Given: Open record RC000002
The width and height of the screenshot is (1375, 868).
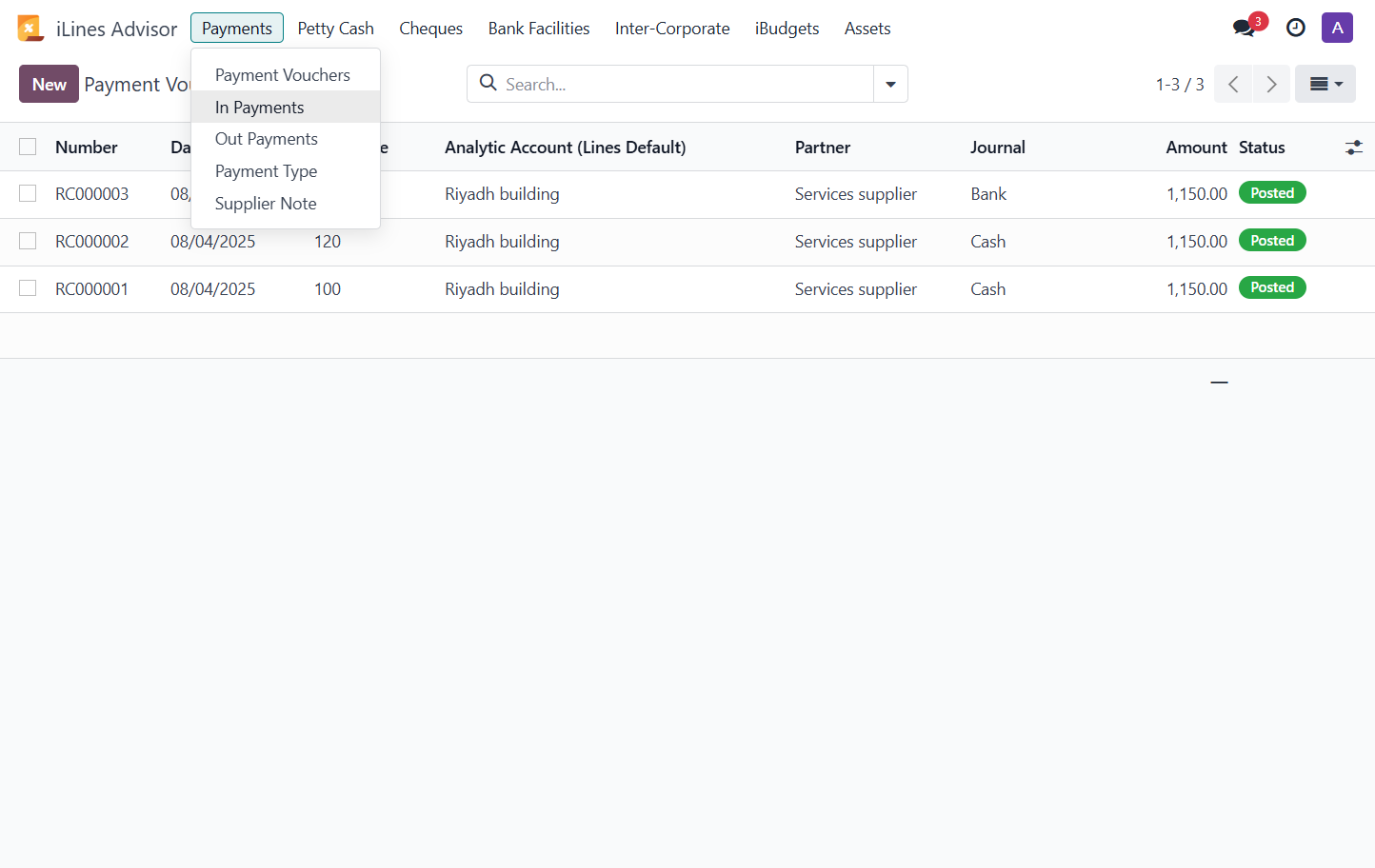Looking at the screenshot, I should [x=91, y=242].
